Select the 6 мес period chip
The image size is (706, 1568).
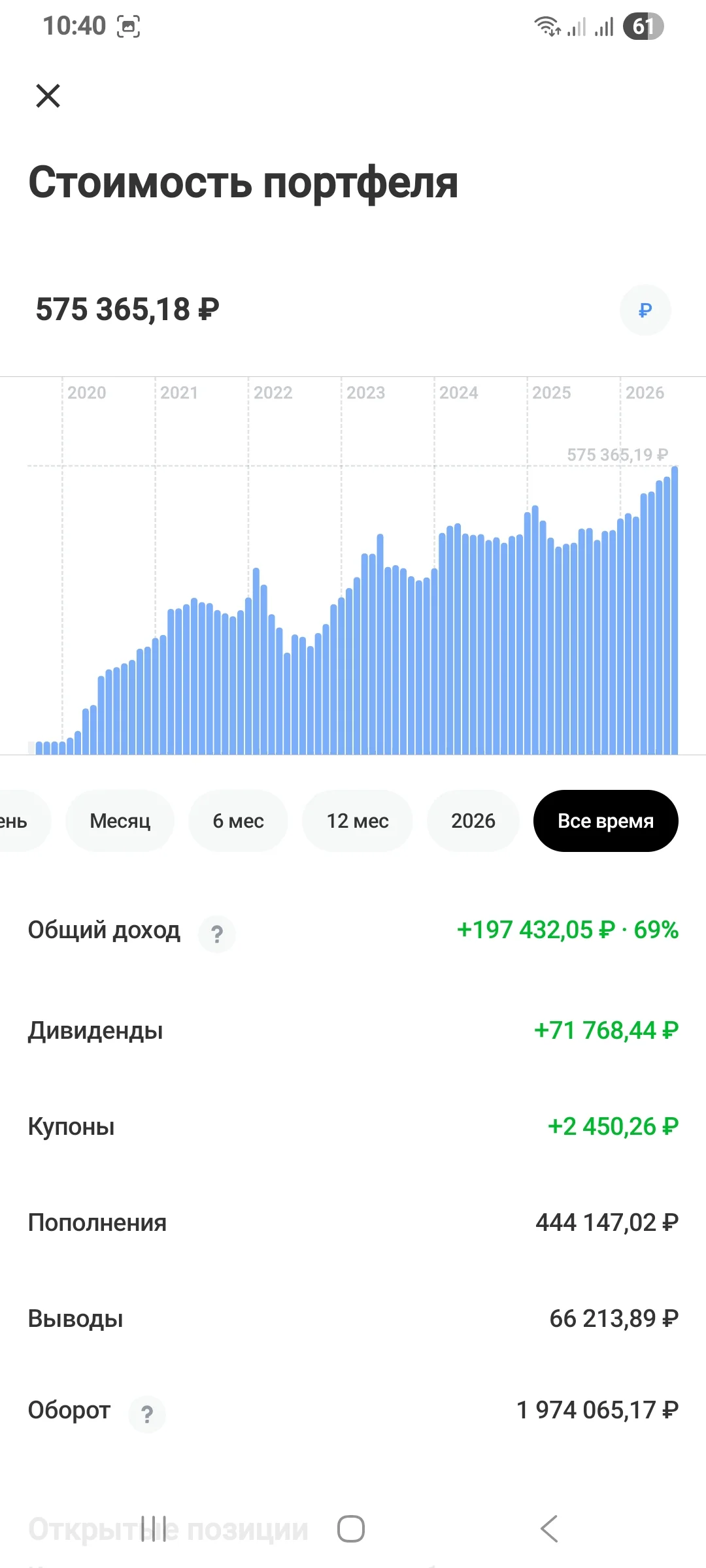(239, 821)
